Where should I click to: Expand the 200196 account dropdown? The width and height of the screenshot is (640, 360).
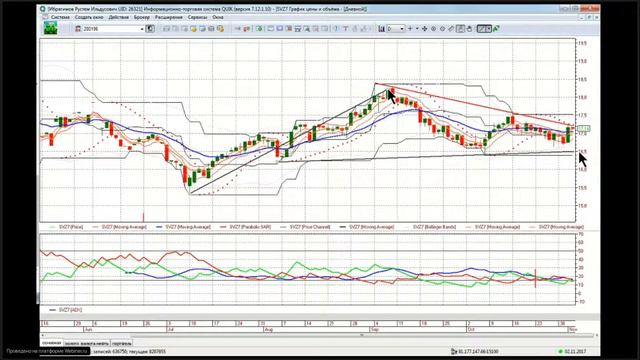(142, 29)
